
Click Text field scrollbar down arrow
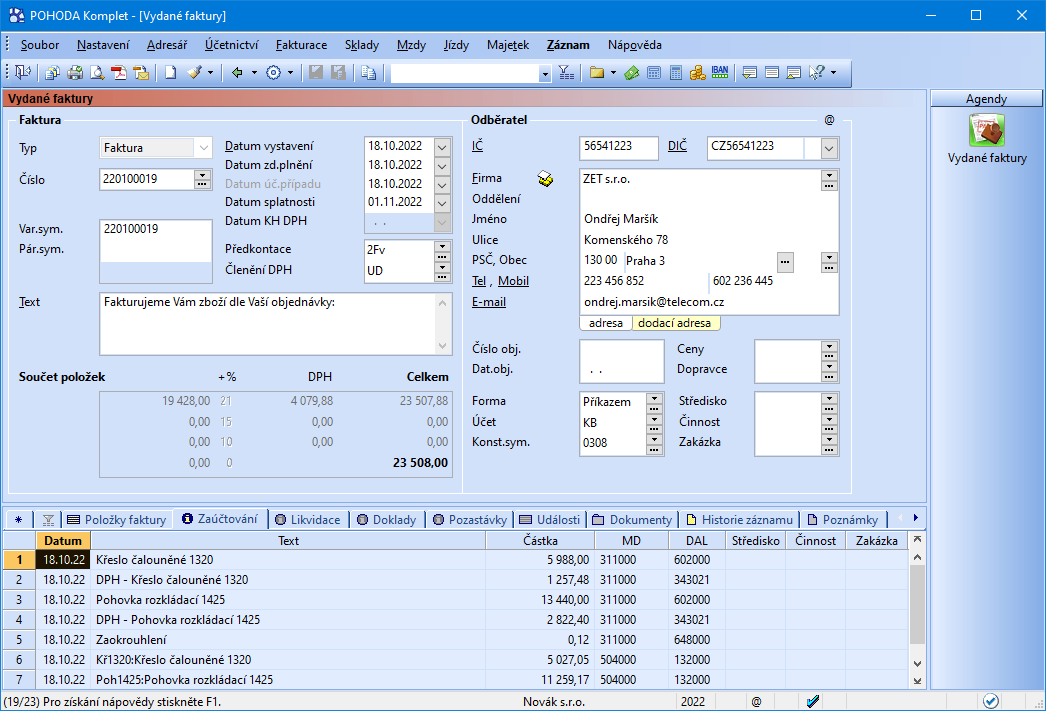tap(442, 345)
